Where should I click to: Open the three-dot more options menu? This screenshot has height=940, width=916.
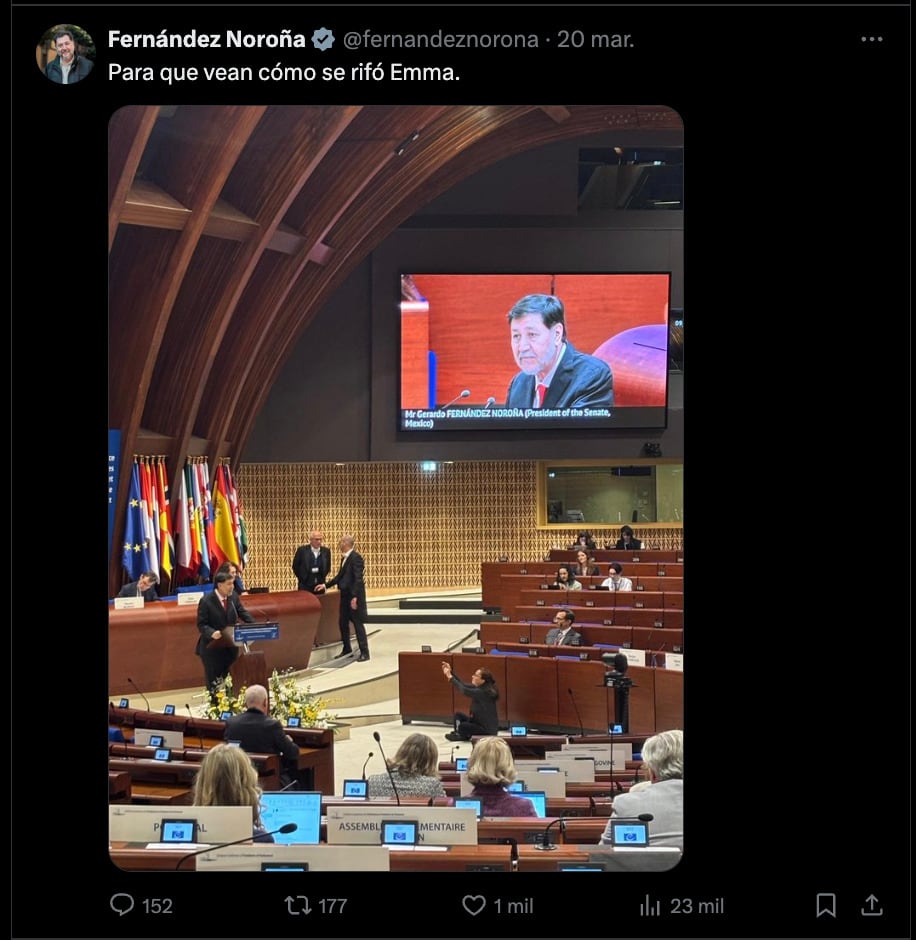tap(872, 40)
